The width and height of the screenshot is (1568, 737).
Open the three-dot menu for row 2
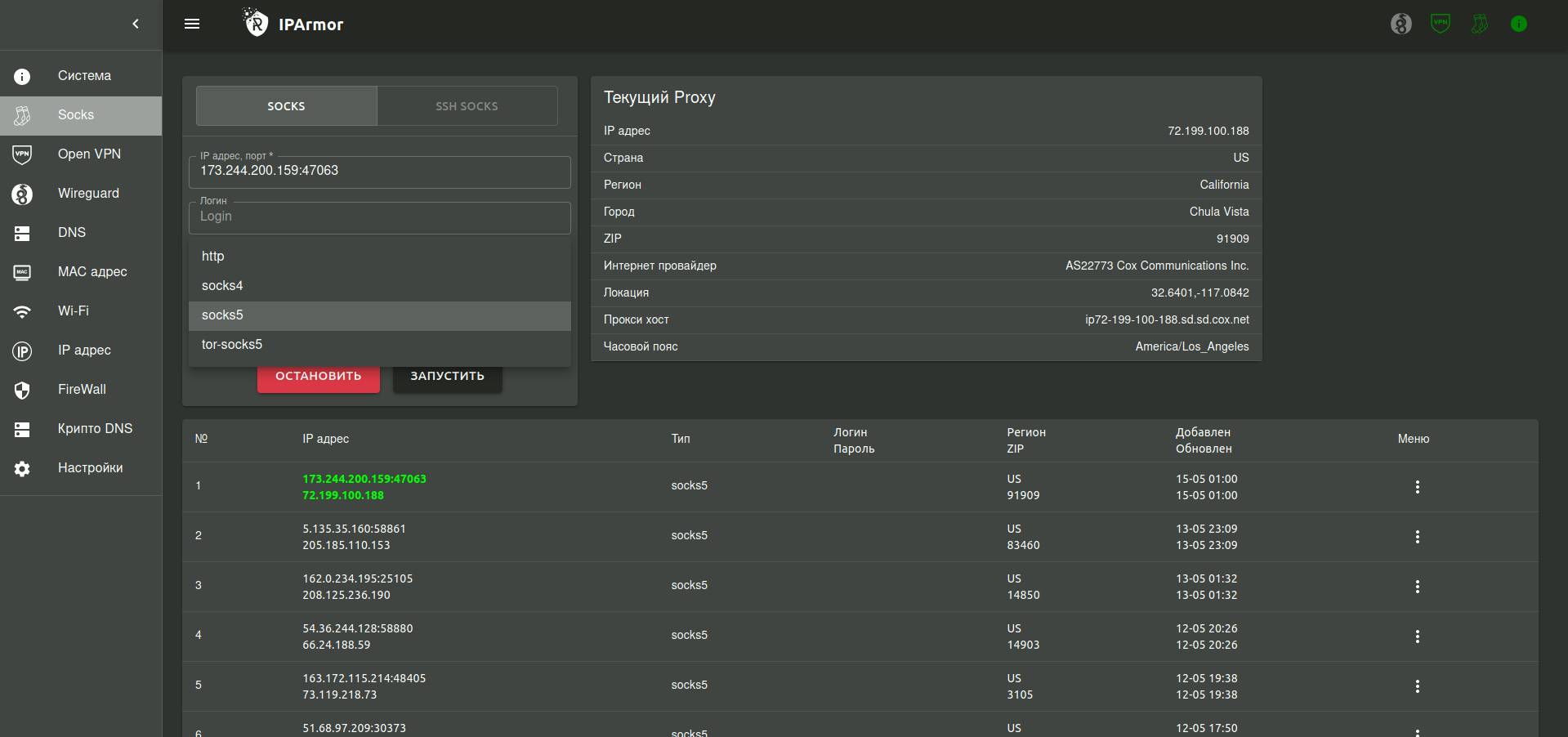(x=1417, y=537)
